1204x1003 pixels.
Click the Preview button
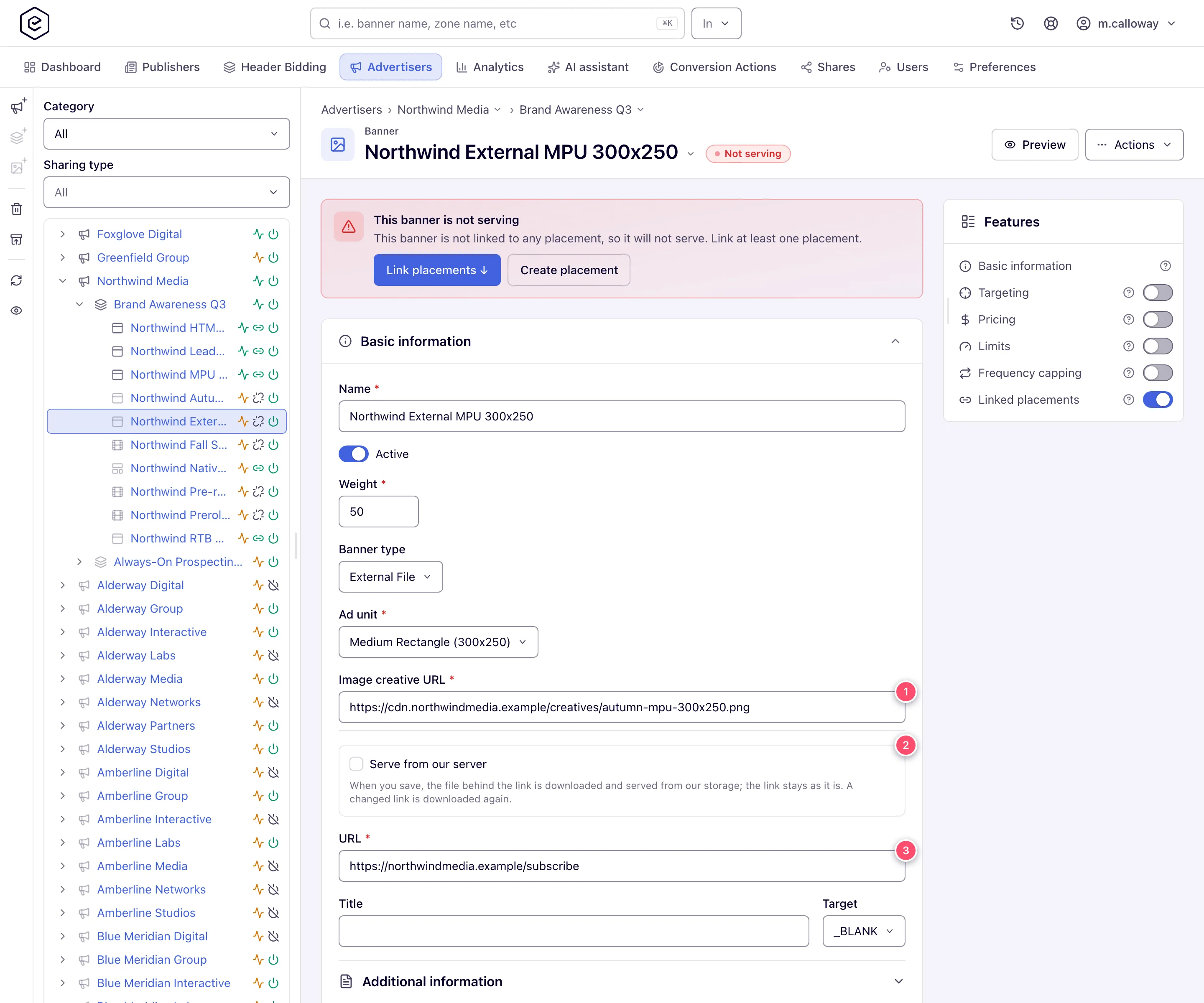click(x=1035, y=145)
